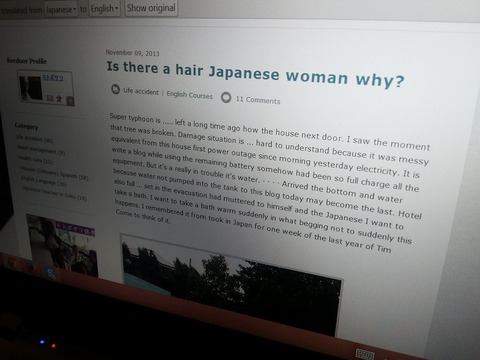Click the Category sidebar heading
This screenshot has width=480, height=360.
[26, 126]
